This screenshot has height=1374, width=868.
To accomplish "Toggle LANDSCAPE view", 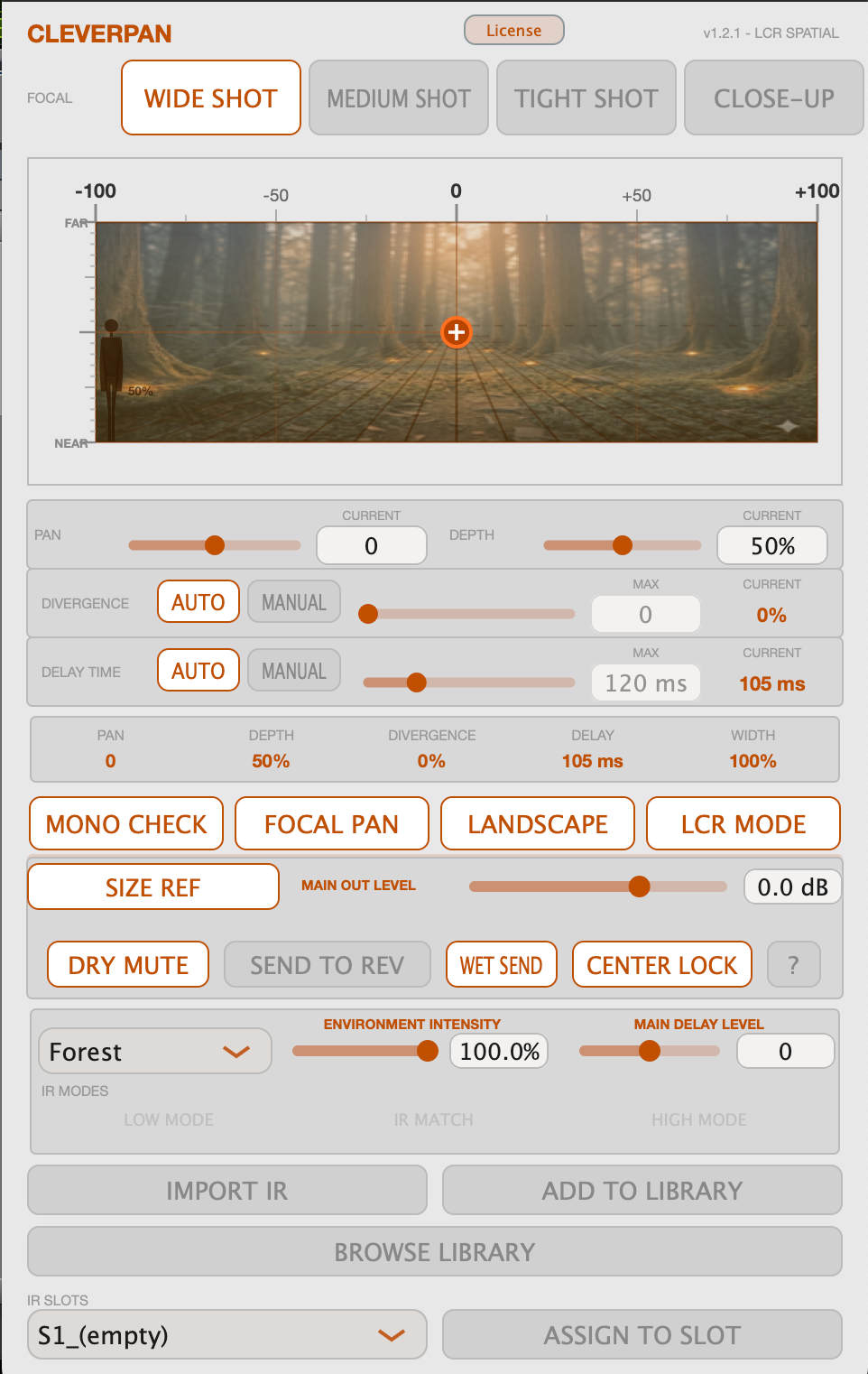I will (538, 823).
